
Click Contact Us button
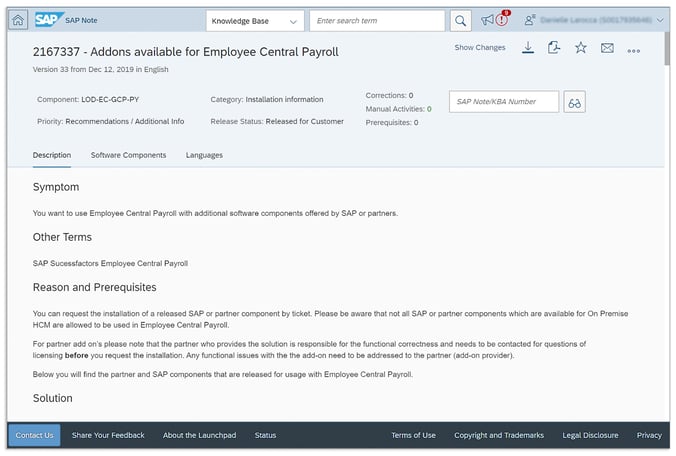coord(34,435)
